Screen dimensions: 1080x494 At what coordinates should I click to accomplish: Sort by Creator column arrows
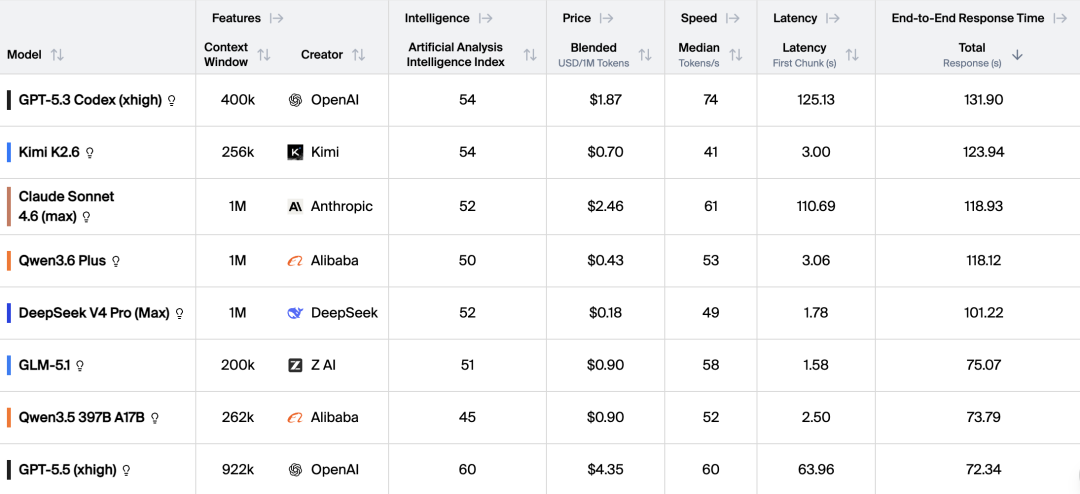[358, 54]
